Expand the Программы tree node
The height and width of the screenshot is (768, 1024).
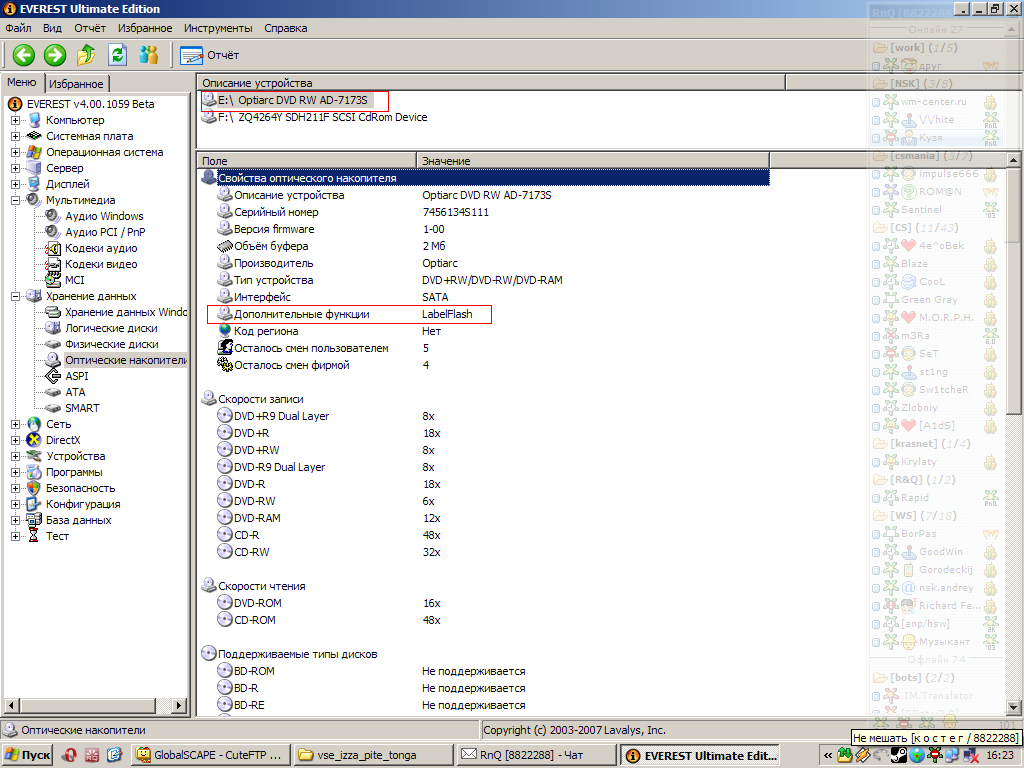(15, 472)
